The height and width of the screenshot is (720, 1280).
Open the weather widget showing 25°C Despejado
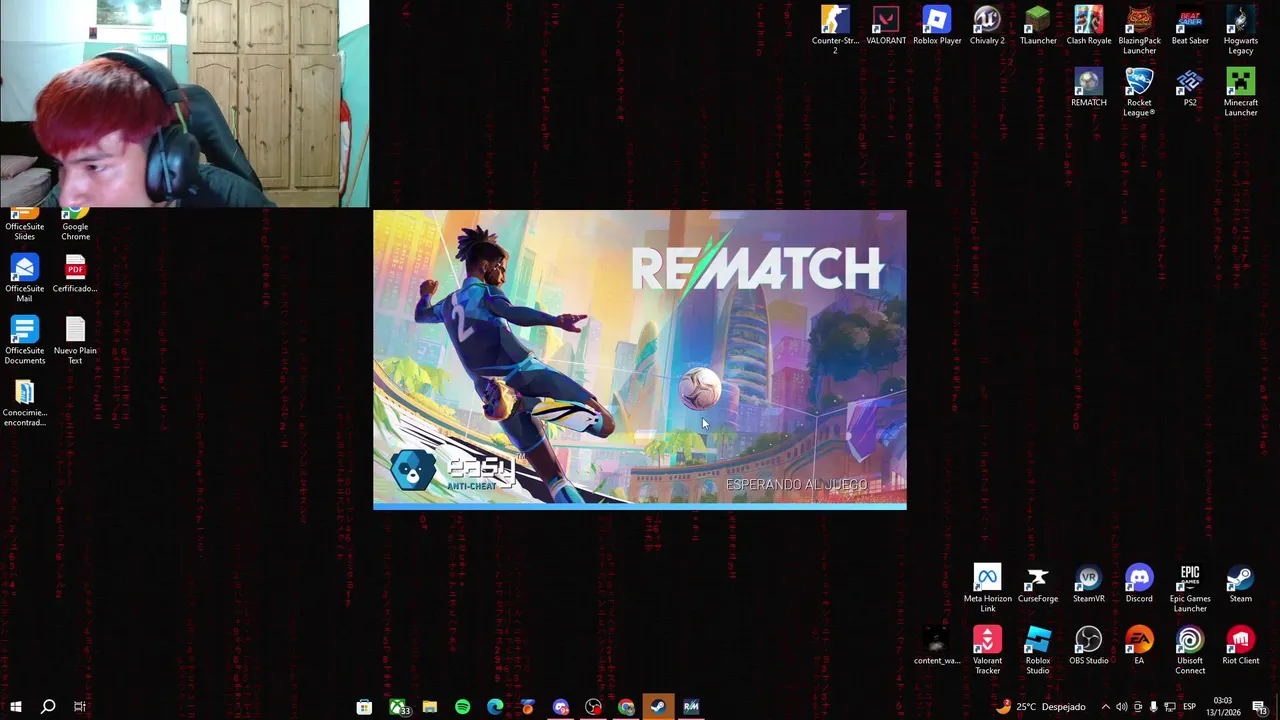(x=1040, y=707)
